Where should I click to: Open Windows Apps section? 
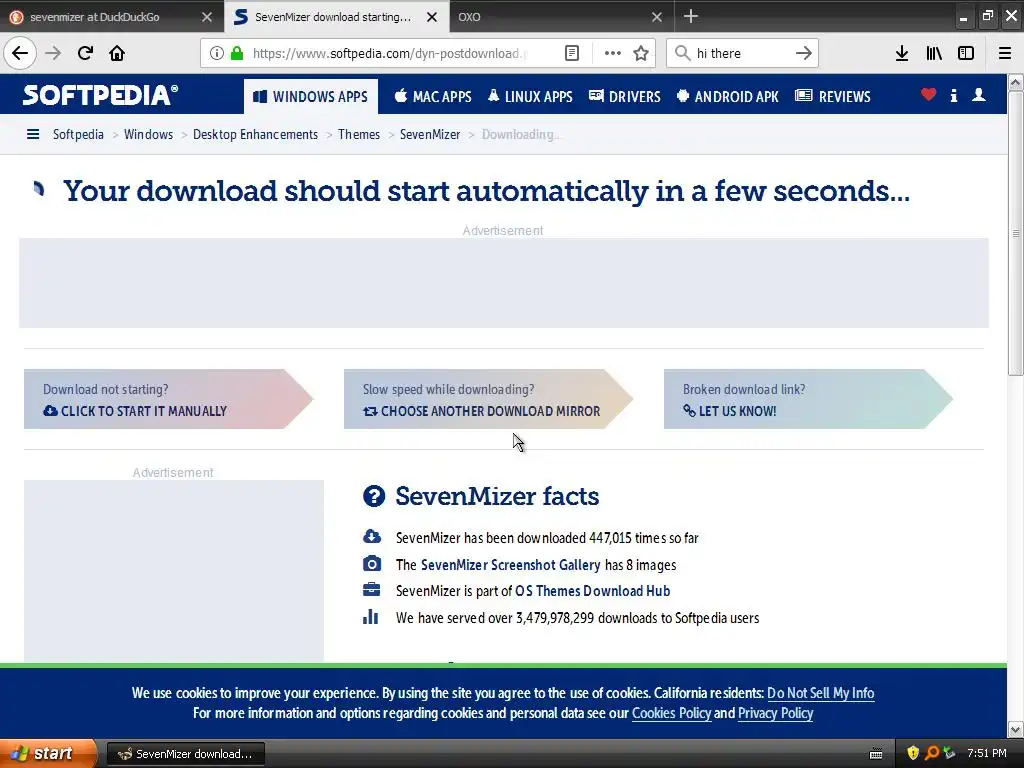(x=311, y=97)
